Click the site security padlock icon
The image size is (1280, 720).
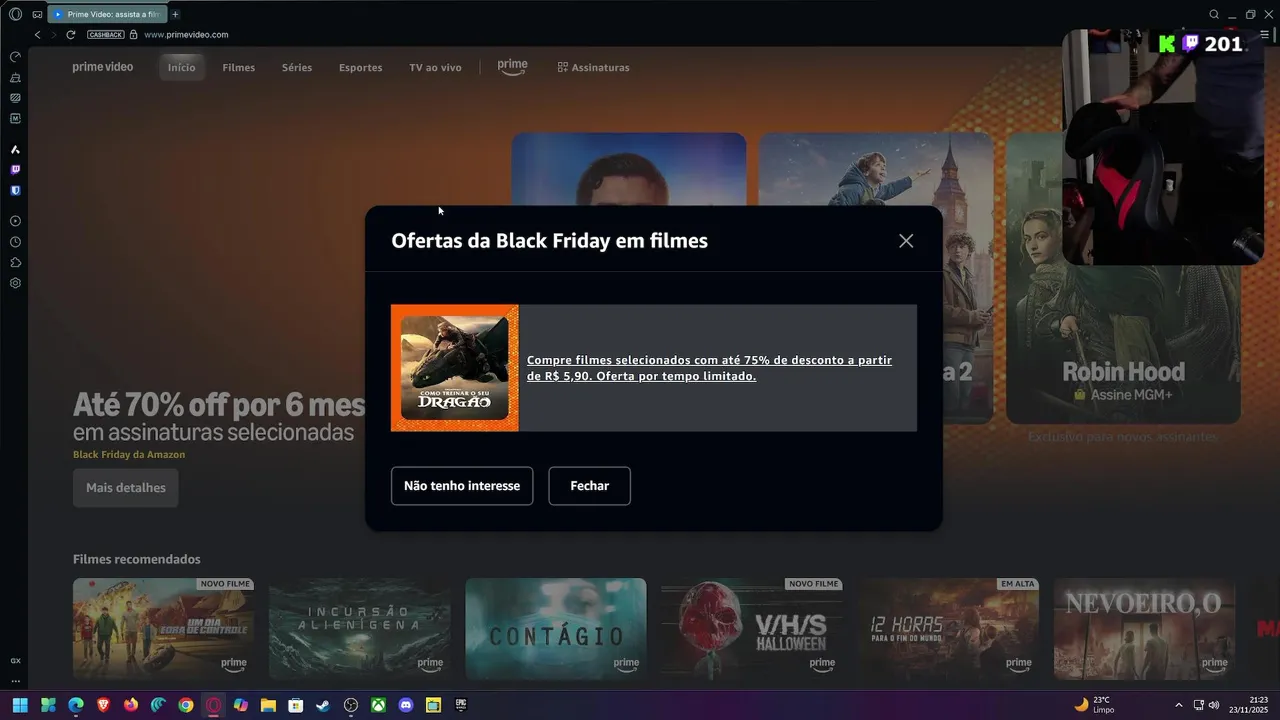click(x=134, y=35)
